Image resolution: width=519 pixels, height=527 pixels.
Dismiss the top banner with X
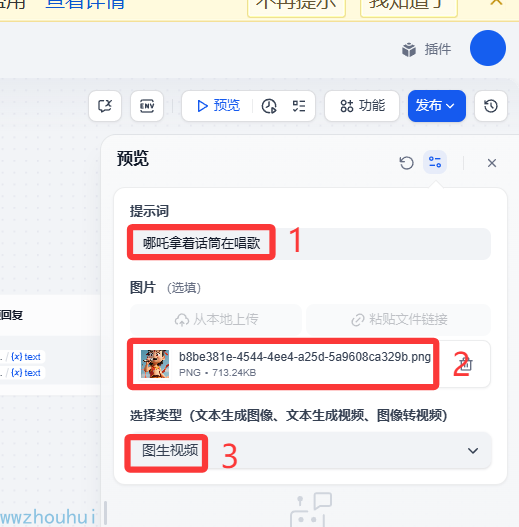496,3
